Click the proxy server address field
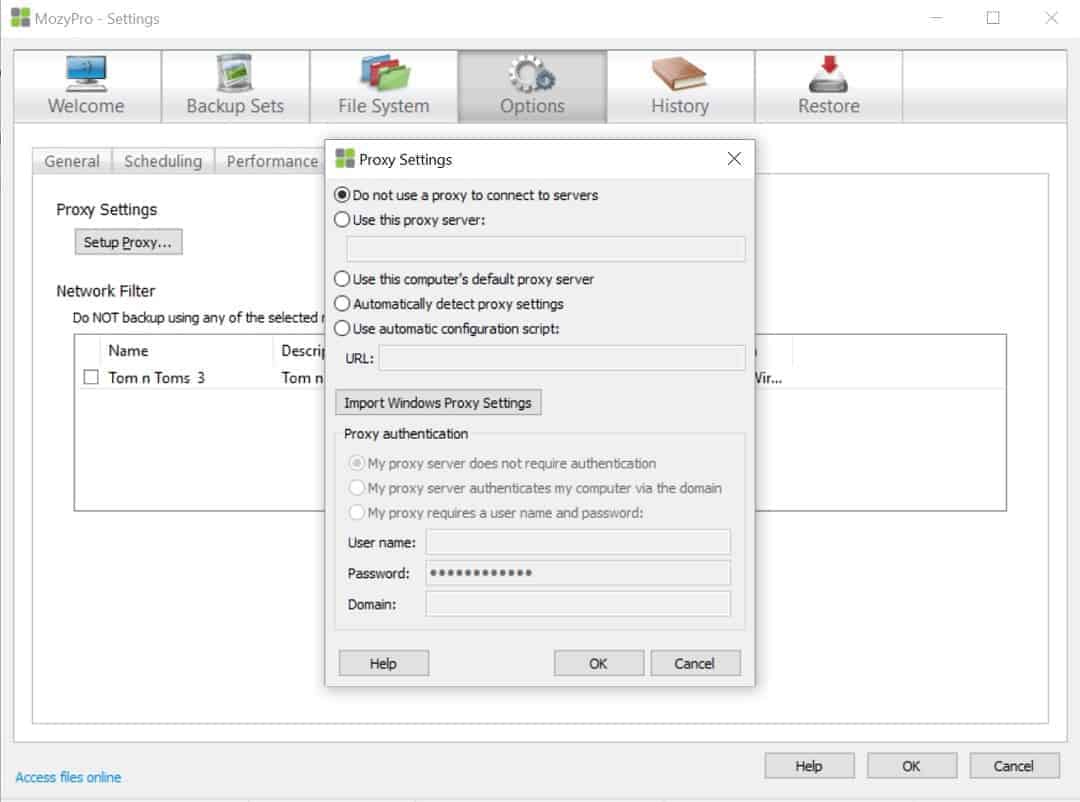The height and width of the screenshot is (802, 1080). 546,249
